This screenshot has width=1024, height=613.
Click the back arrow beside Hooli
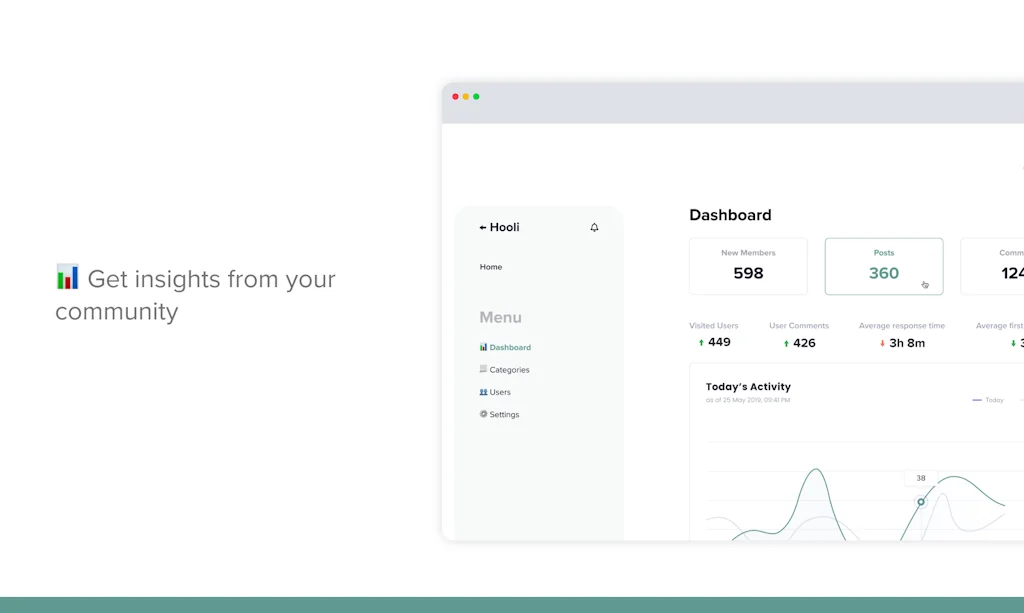click(x=481, y=227)
